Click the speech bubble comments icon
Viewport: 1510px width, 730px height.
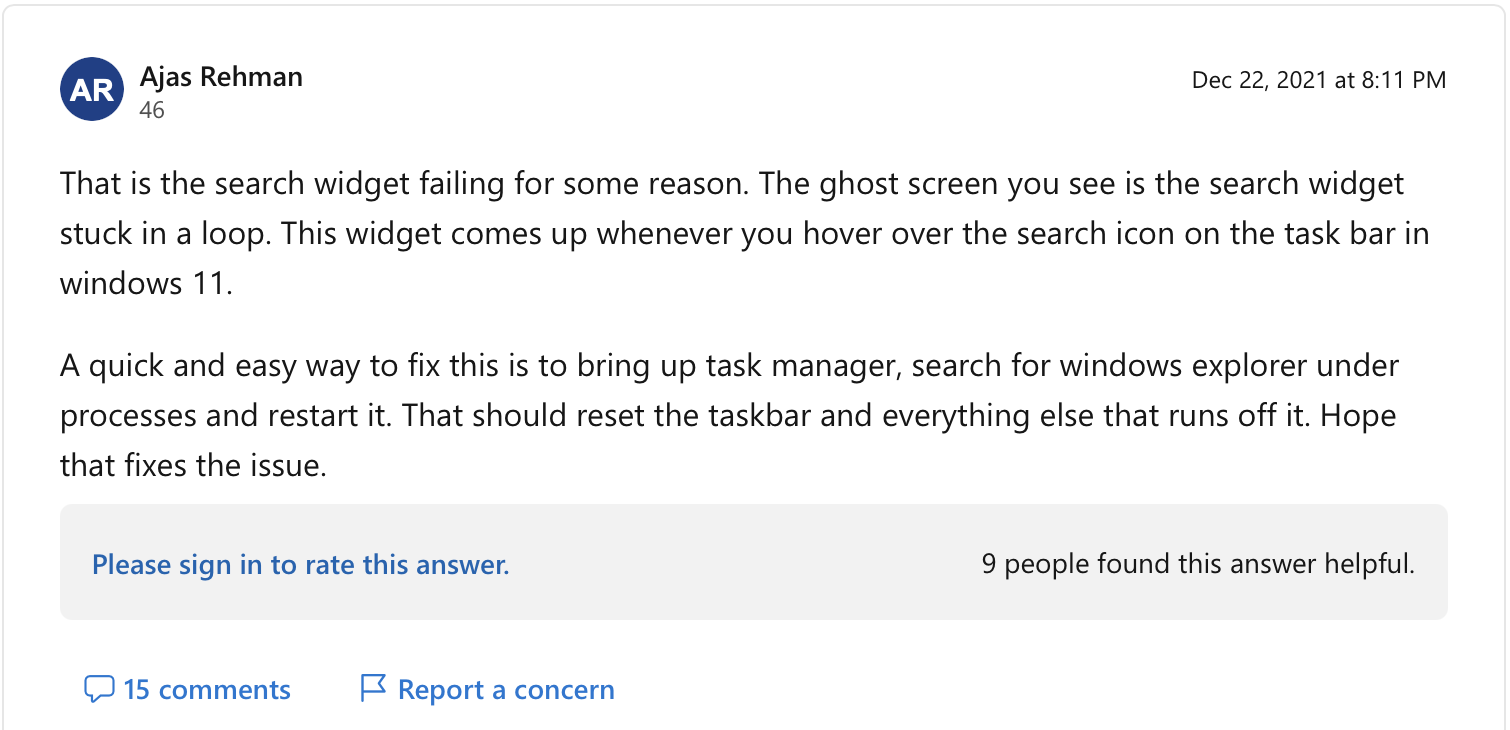point(99,689)
